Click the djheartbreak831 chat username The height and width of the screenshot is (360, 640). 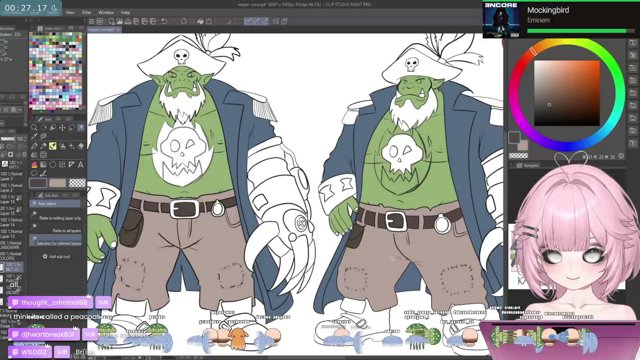pyautogui.click(x=48, y=334)
